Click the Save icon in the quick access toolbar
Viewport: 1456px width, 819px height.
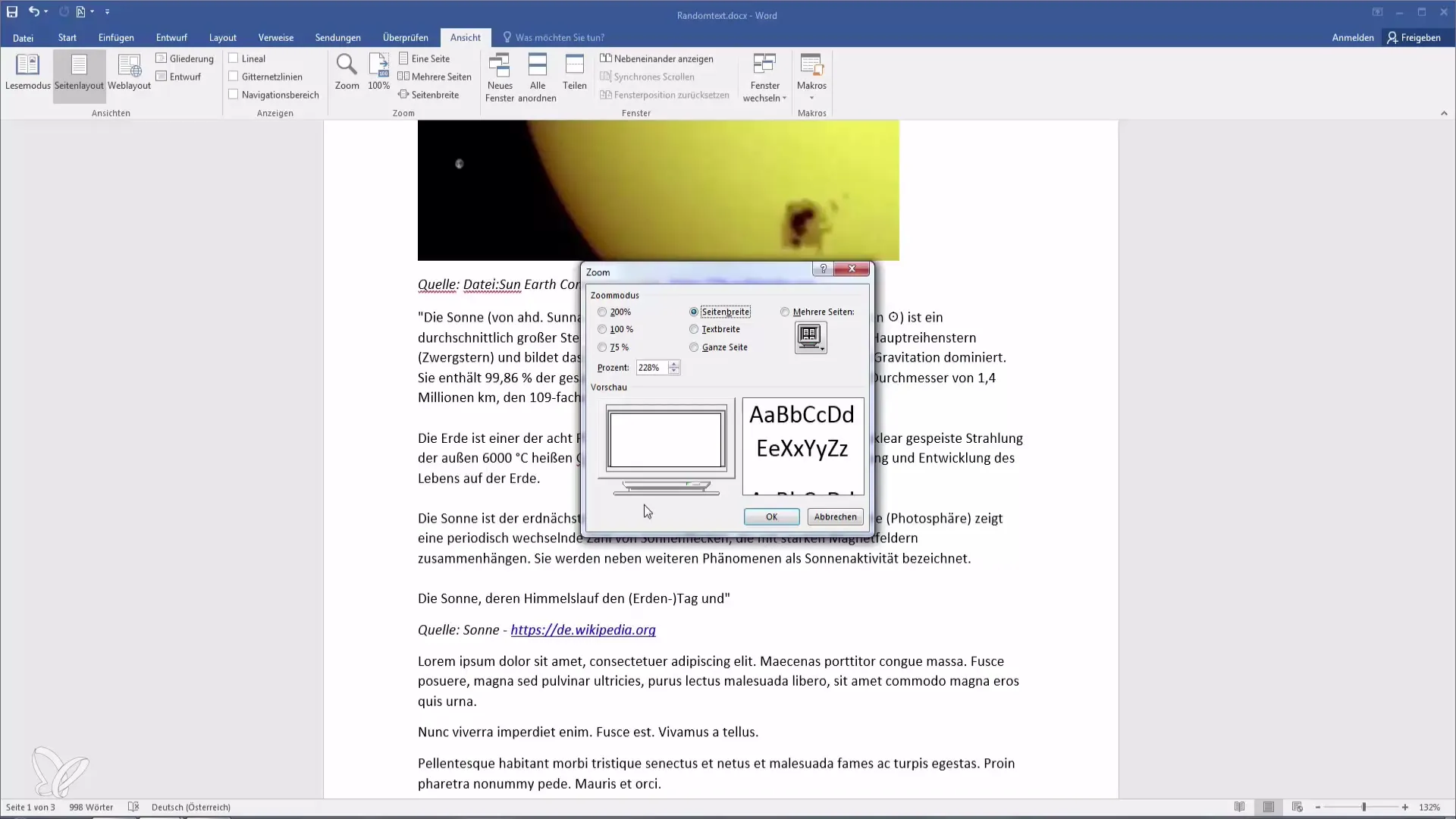[x=12, y=11]
